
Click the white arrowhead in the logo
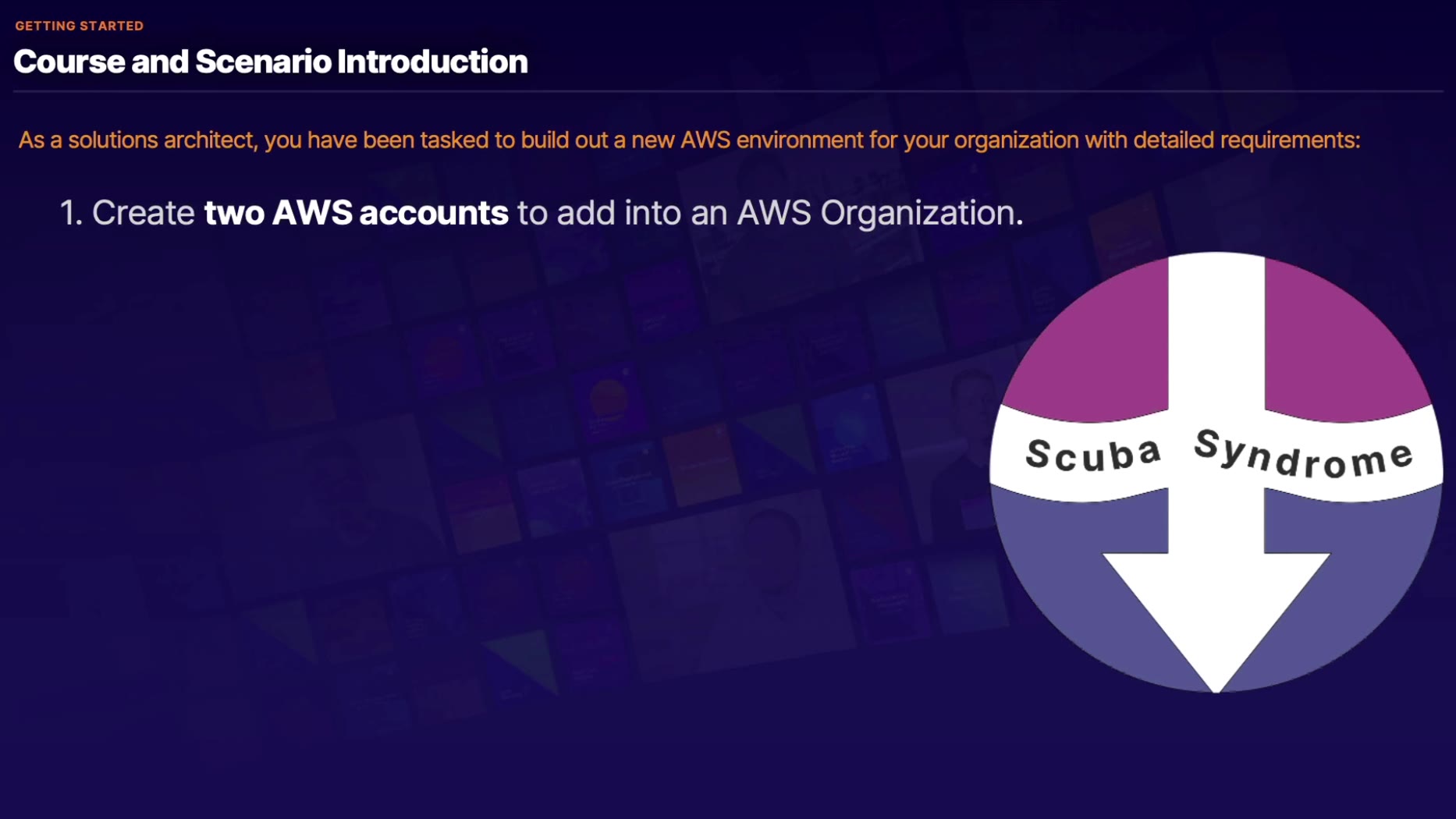(1216, 608)
